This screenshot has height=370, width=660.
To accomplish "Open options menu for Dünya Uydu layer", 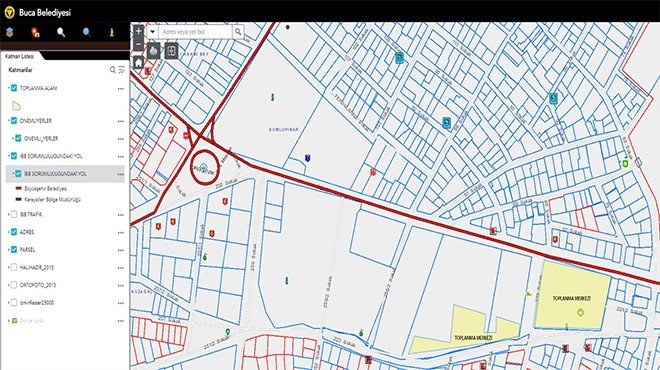I will (121, 321).
